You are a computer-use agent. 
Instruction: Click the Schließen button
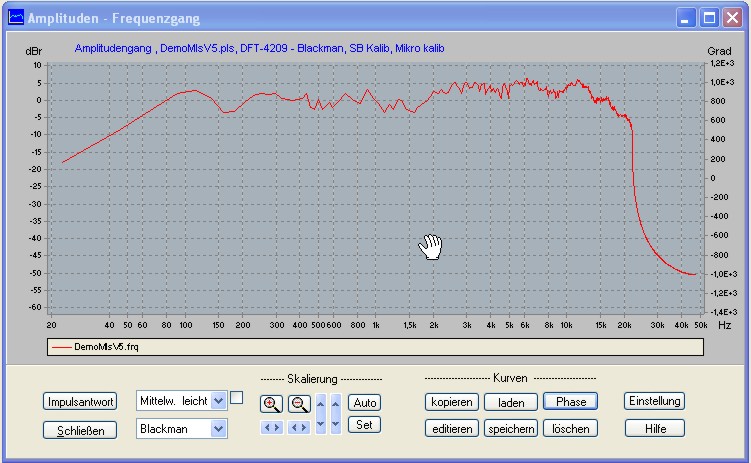pyautogui.click(x=79, y=429)
